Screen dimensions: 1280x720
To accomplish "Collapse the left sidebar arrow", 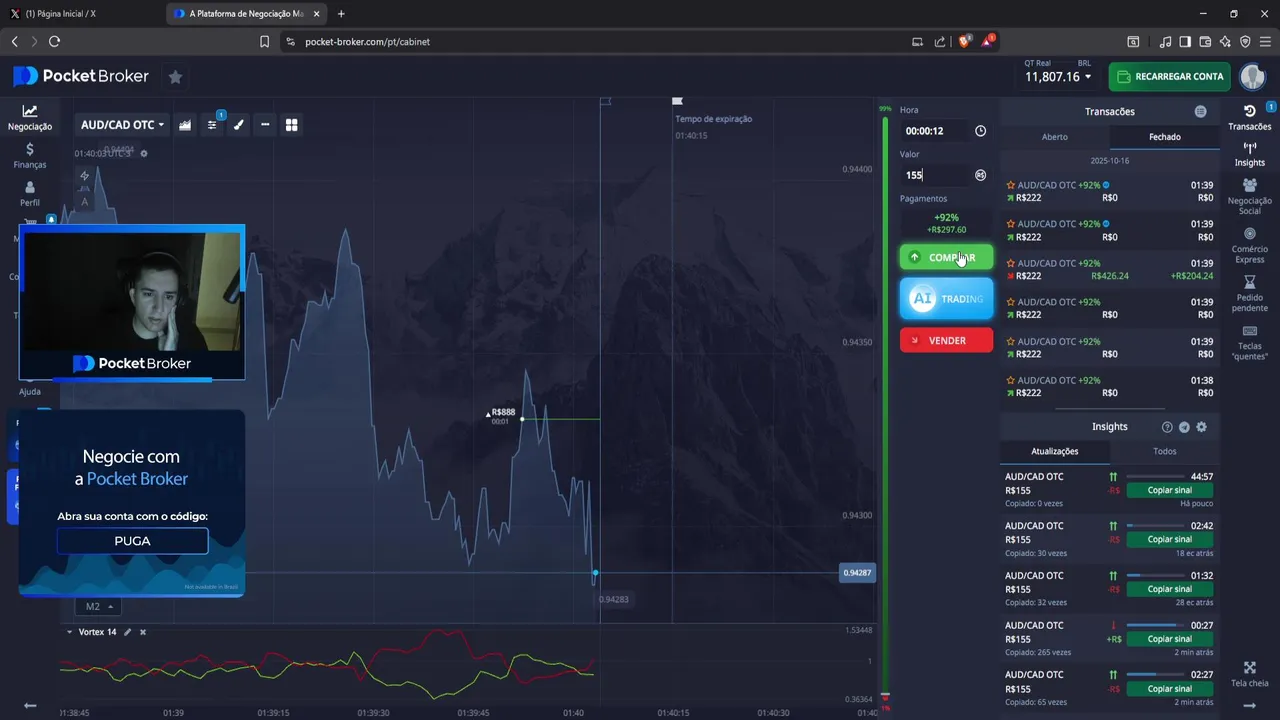I will coord(30,706).
